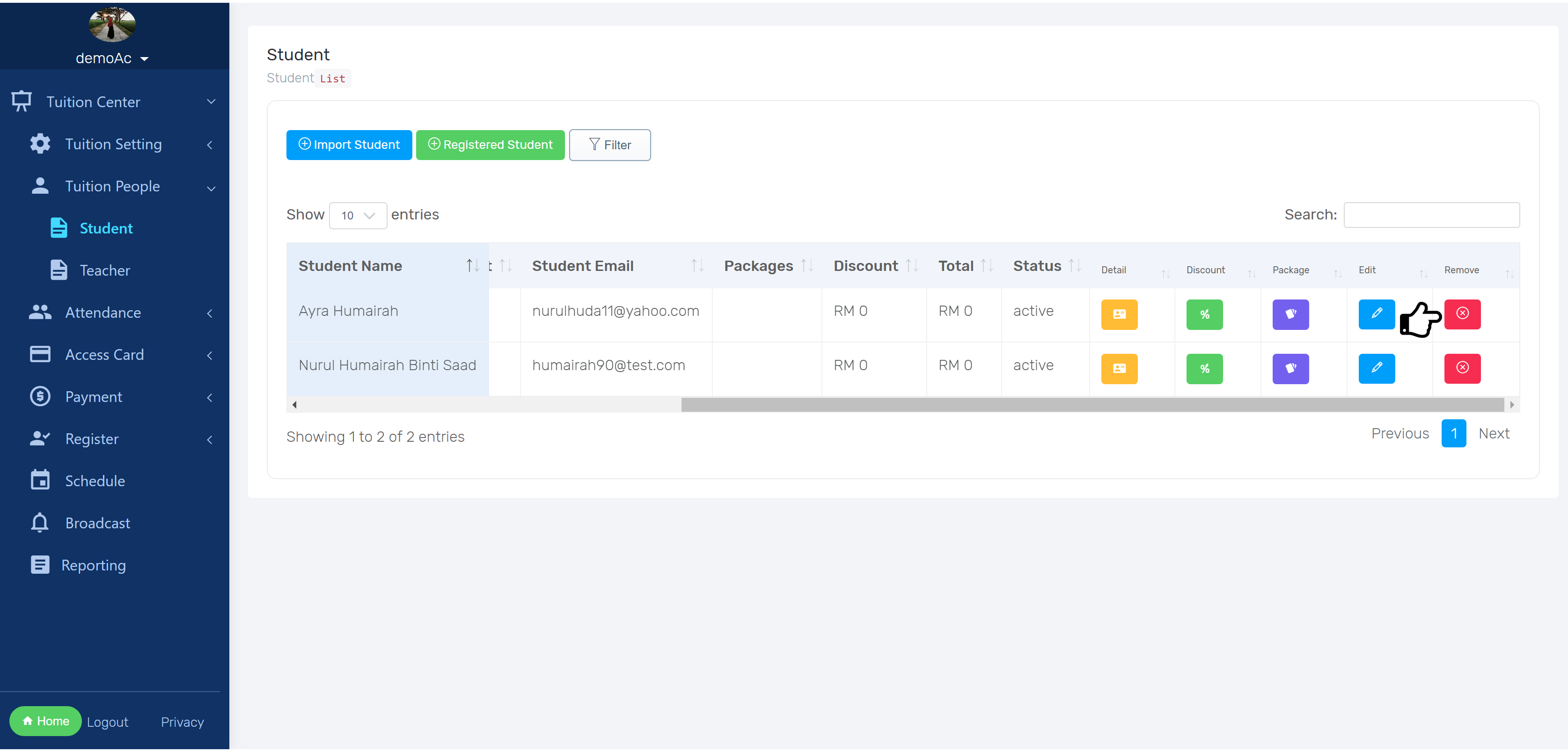Click the demoAc profile avatar
Screen dimensions: 1568x752
tap(112, 24)
